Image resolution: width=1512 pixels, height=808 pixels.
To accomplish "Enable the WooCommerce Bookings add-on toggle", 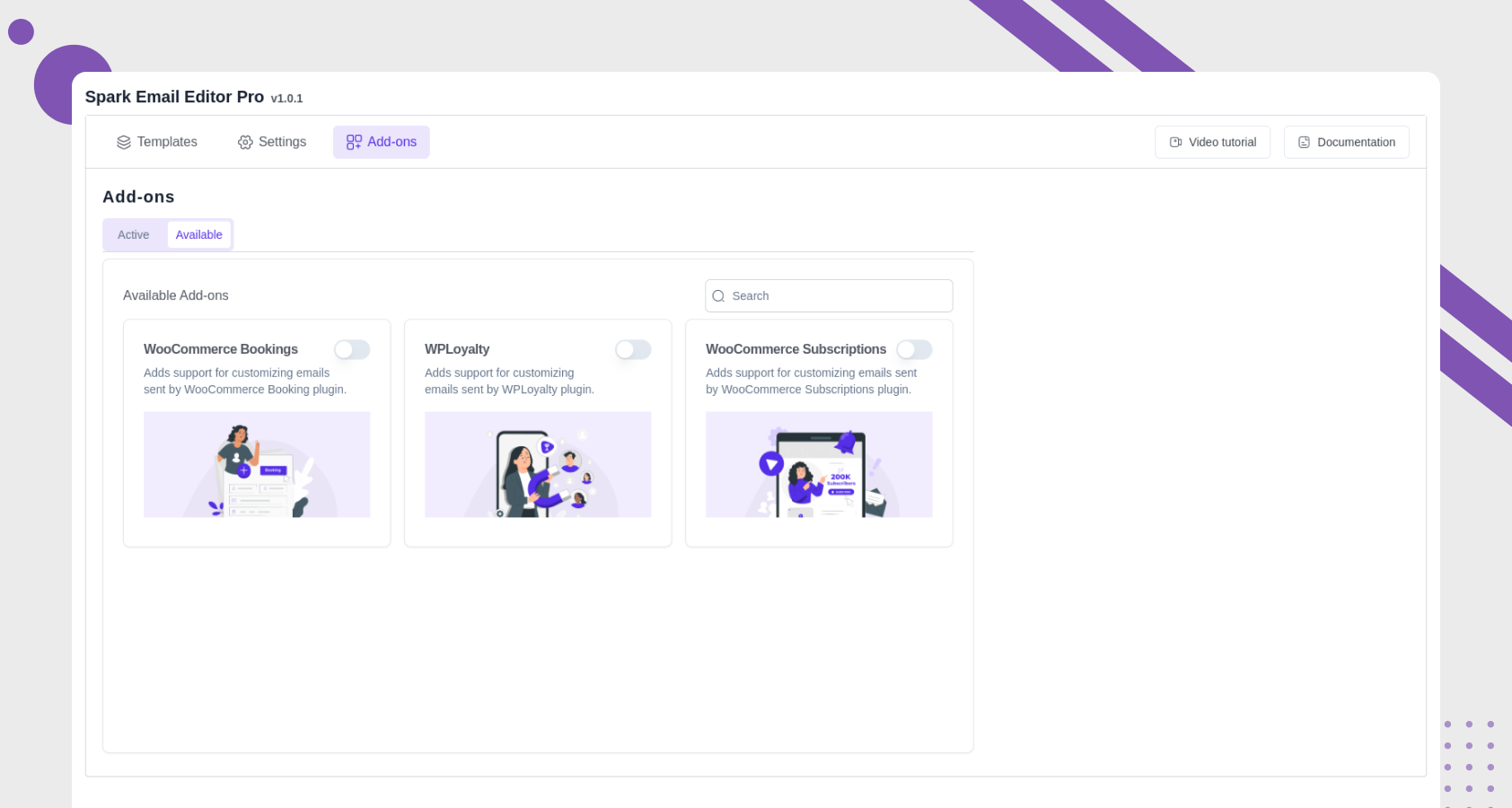I will point(352,349).
